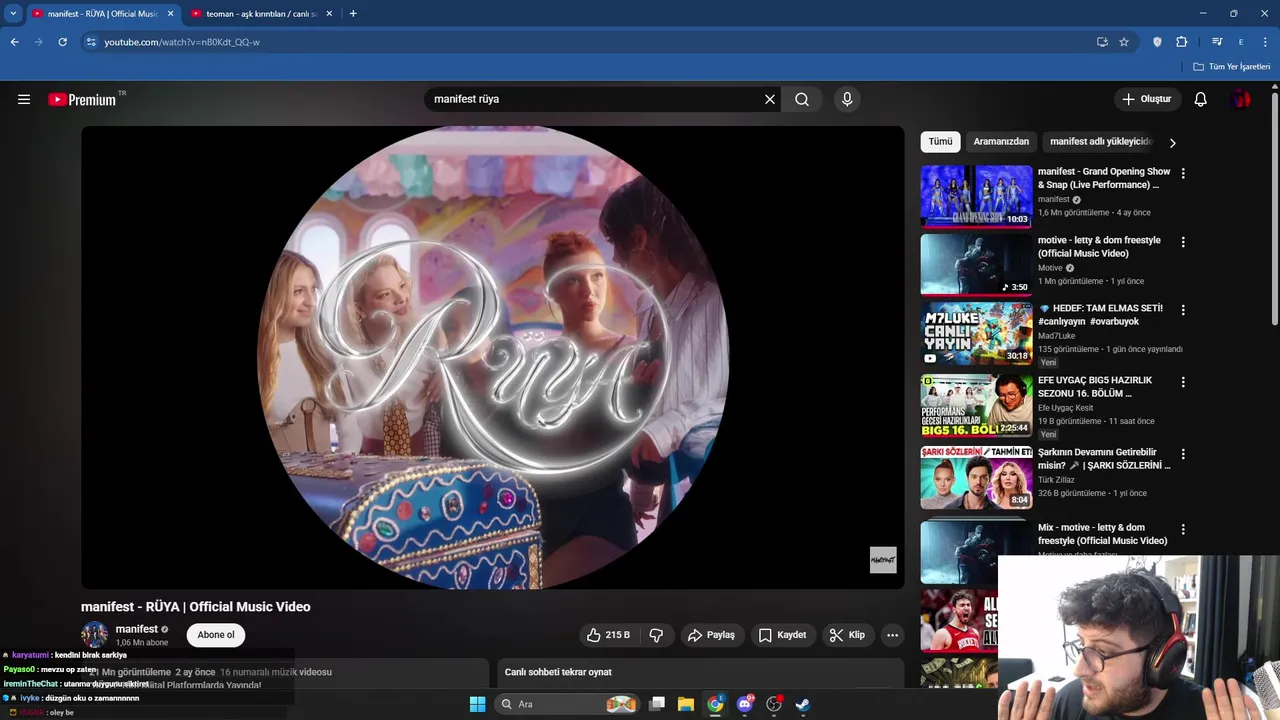The width and height of the screenshot is (1280, 720).
Task: Select the Aramanızdan filter chip
Action: 1001,142
